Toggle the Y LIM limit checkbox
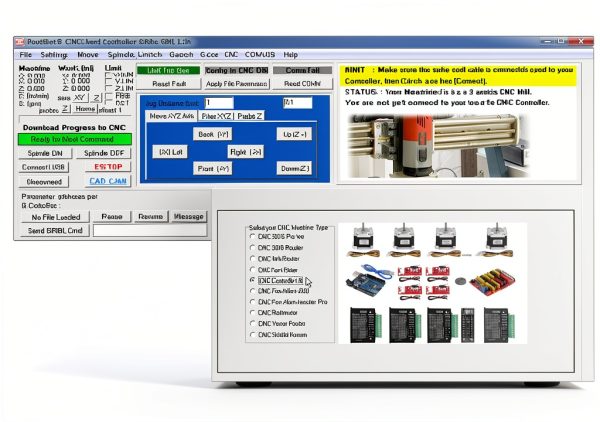 point(108,81)
